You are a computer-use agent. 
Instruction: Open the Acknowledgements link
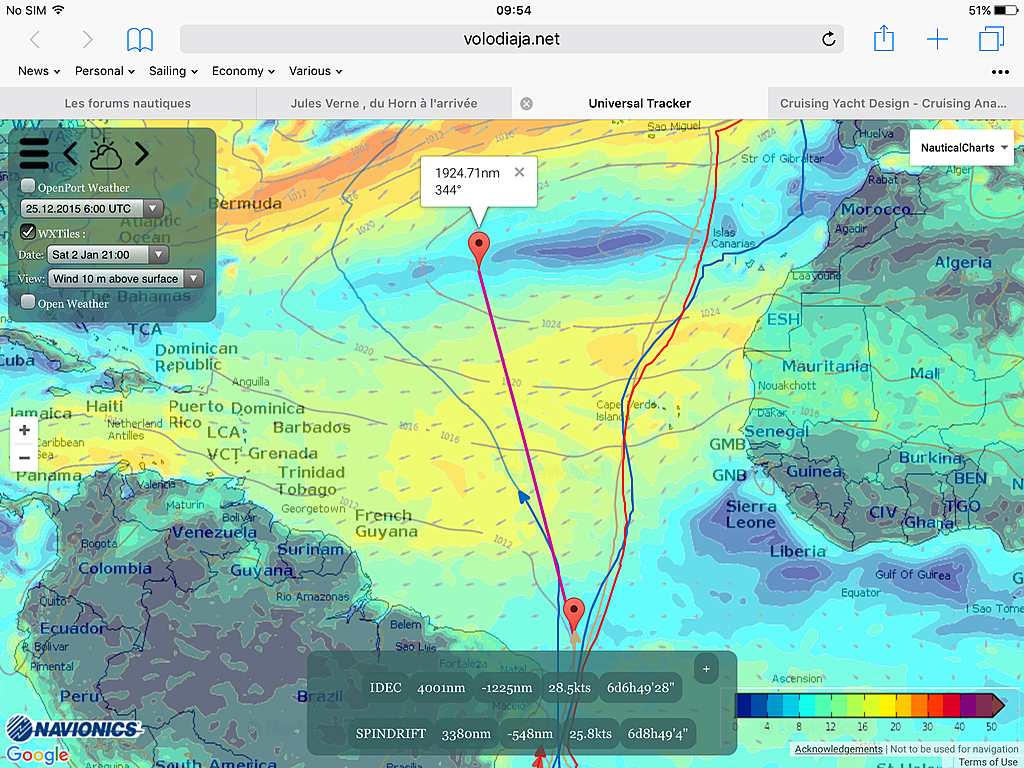click(839, 749)
